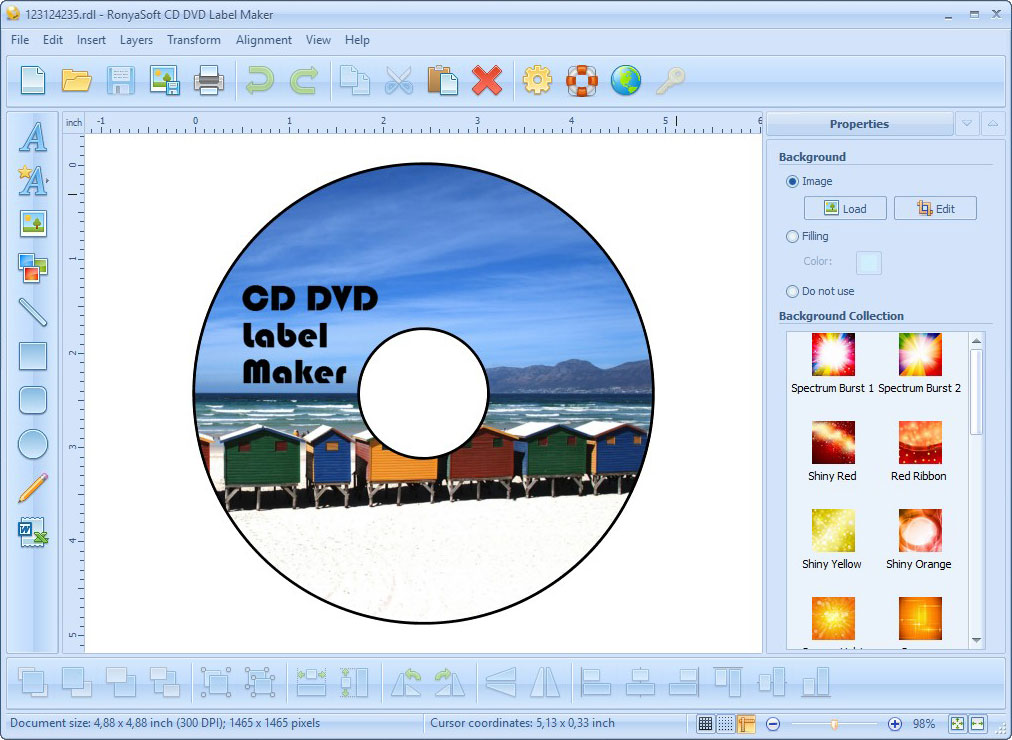
Task: Delete the selected item with red X
Action: (487, 81)
